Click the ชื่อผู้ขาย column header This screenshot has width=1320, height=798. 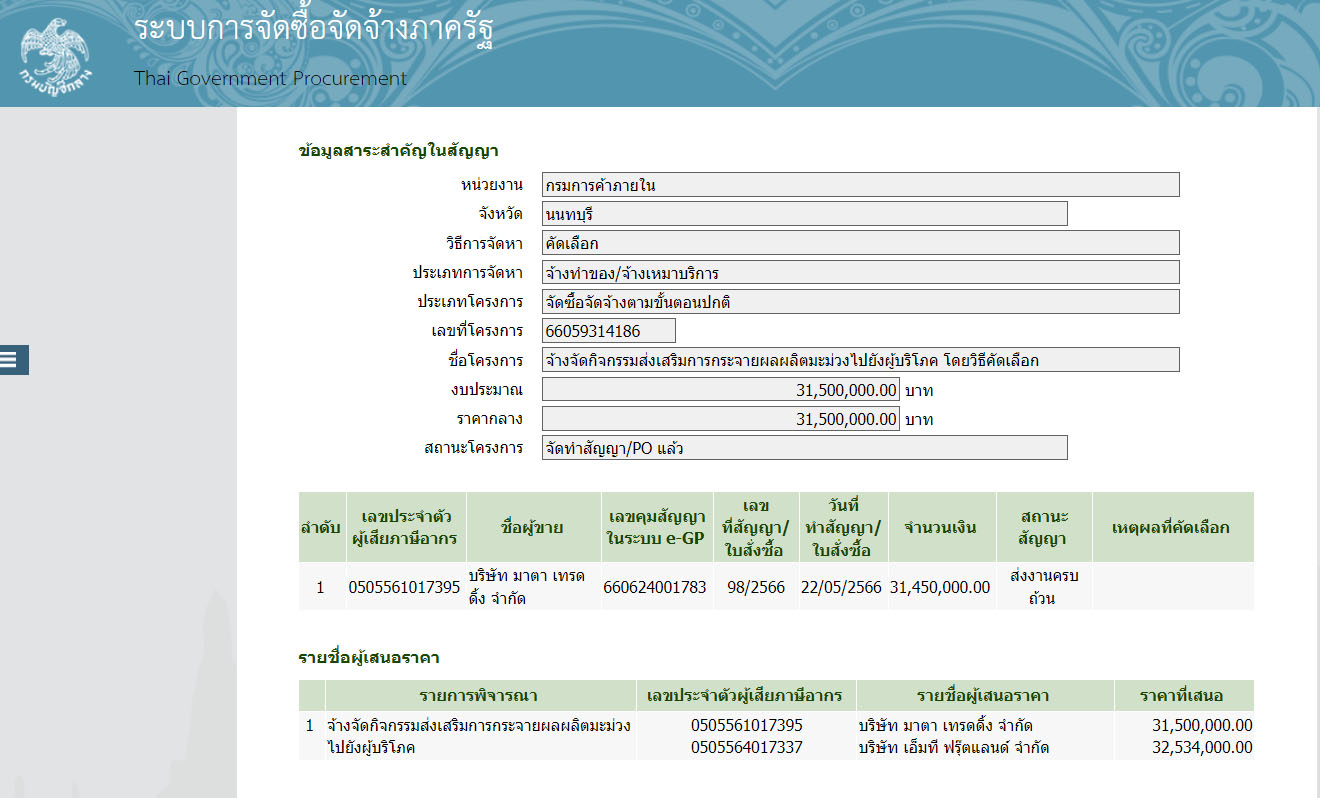coord(533,527)
